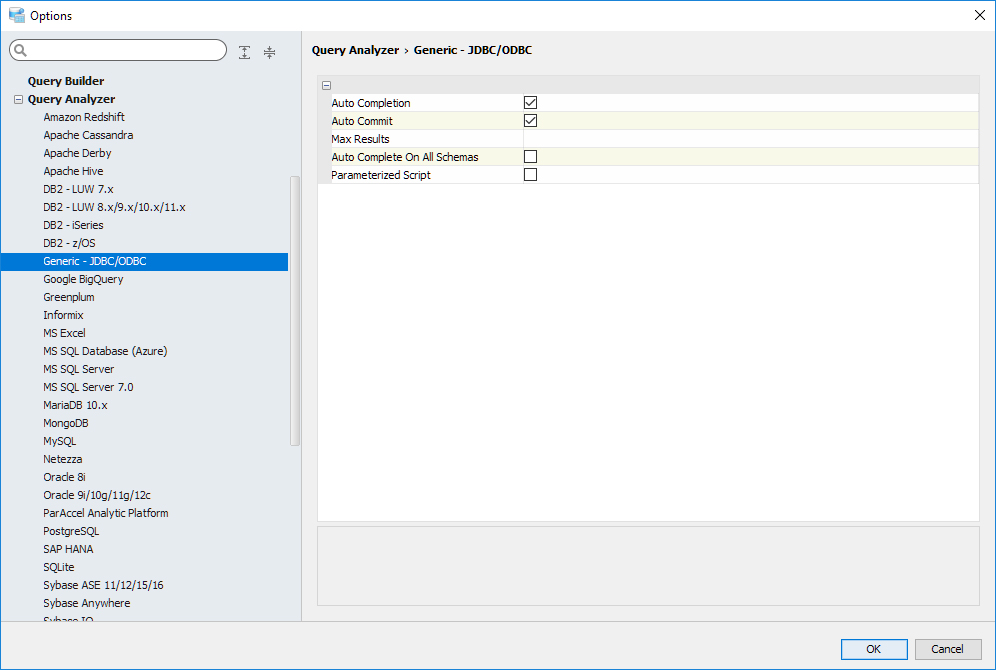Tick the Parameterized Script checkbox
This screenshot has width=996, height=670.
coord(531,175)
